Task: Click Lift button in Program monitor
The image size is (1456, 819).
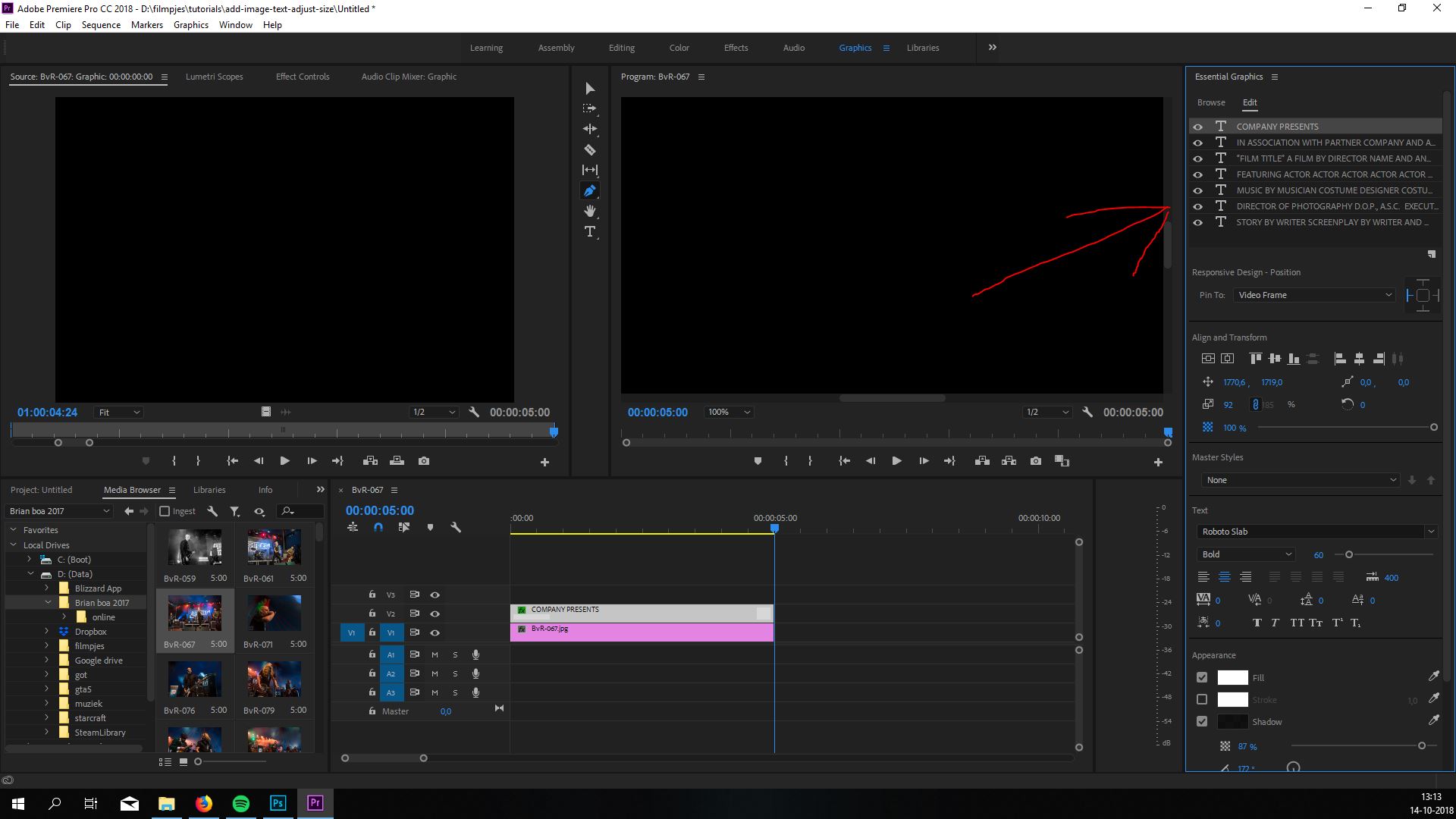Action: (x=982, y=461)
